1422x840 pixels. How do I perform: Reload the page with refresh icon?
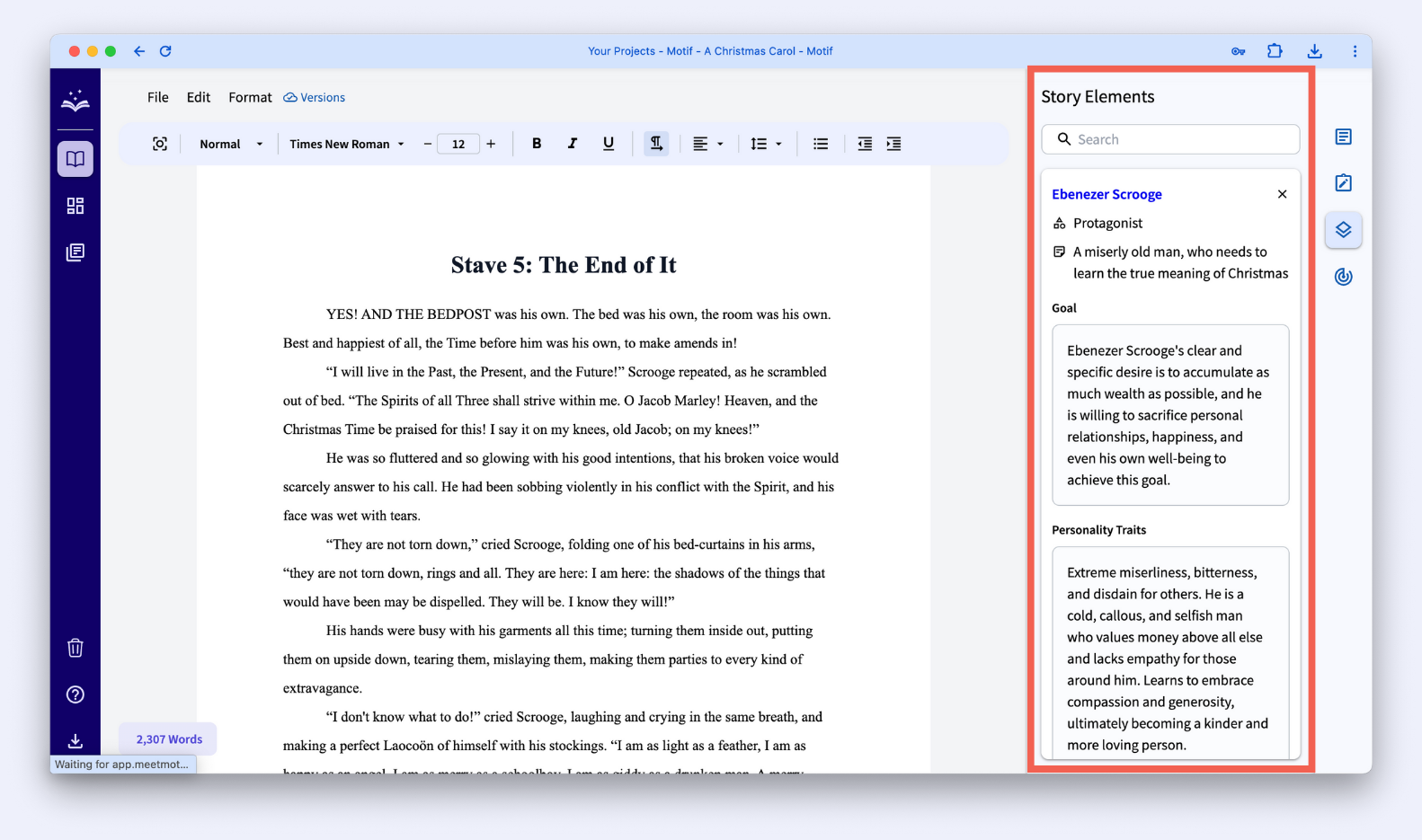(x=165, y=51)
